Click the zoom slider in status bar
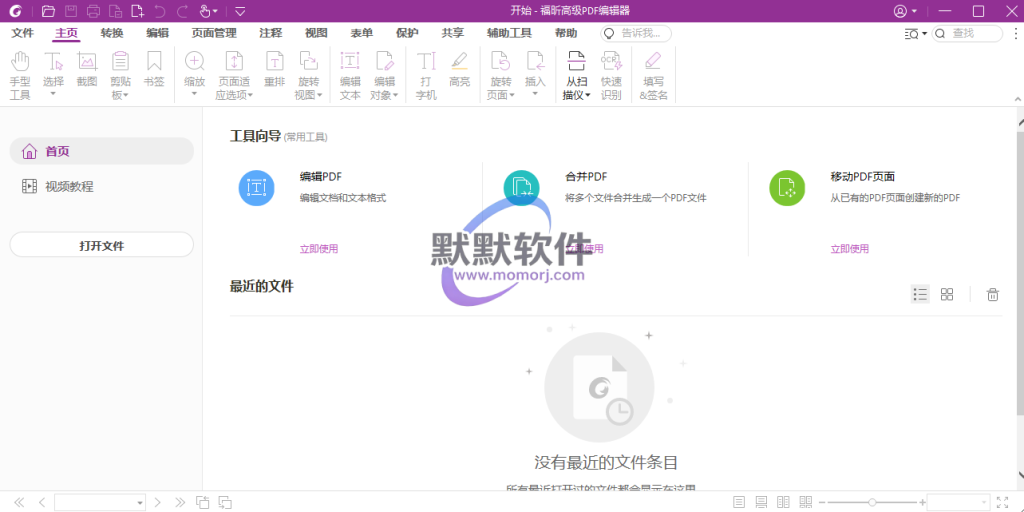 click(x=872, y=502)
